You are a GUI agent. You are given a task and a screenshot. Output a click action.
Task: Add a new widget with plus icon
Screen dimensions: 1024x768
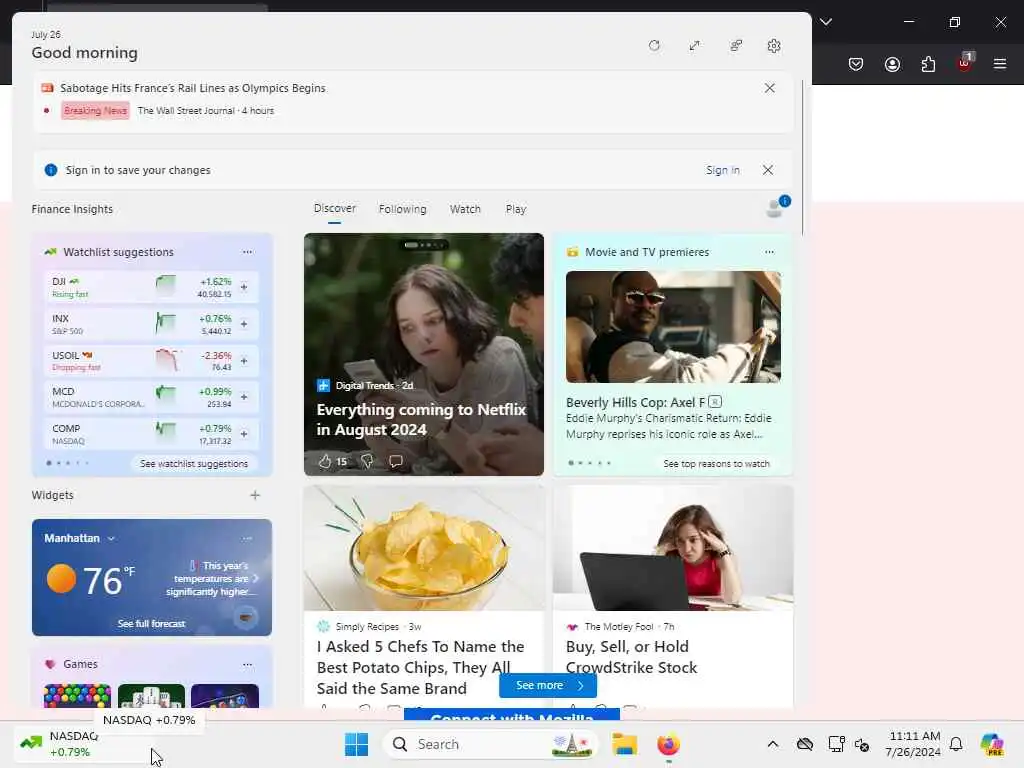coord(255,495)
